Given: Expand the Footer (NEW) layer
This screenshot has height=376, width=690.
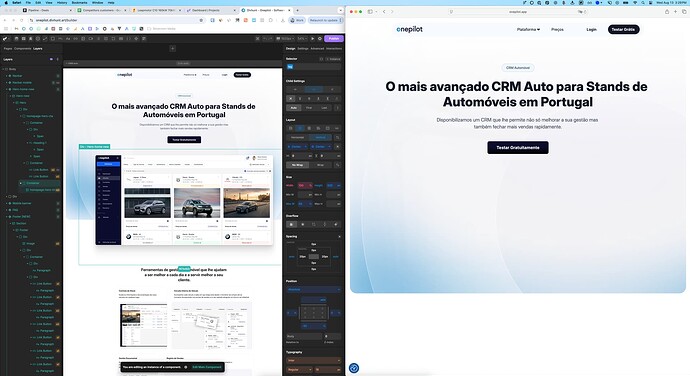Looking at the screenshot, I should pyautogui.click(x=7, y=217).
